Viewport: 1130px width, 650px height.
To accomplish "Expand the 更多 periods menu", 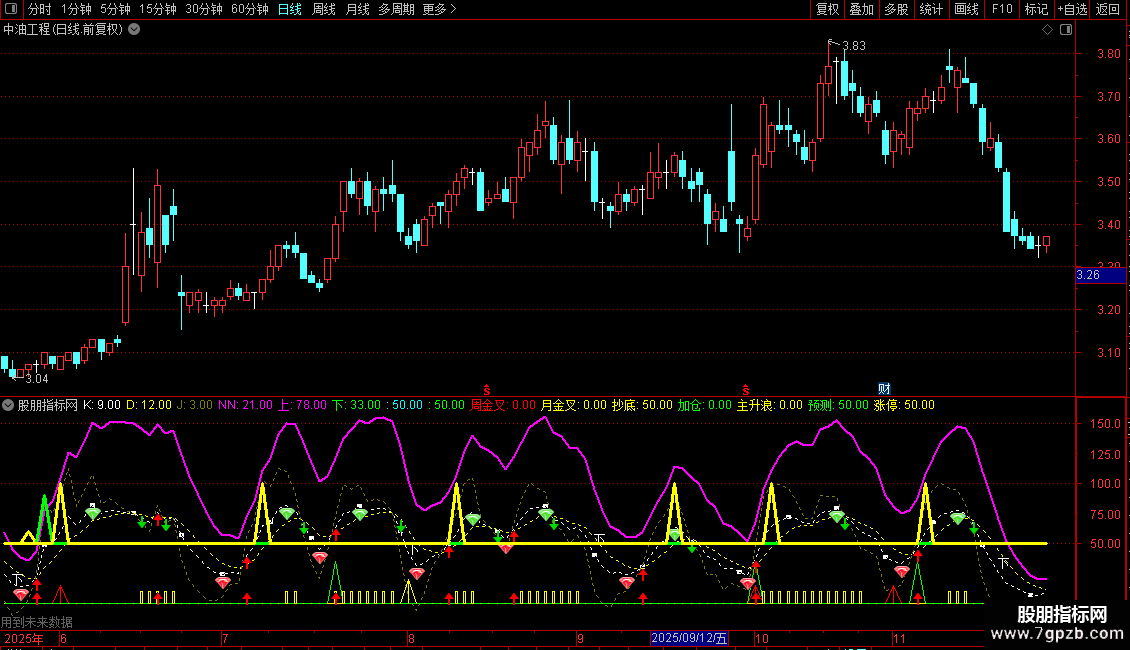I will [439, 10].
